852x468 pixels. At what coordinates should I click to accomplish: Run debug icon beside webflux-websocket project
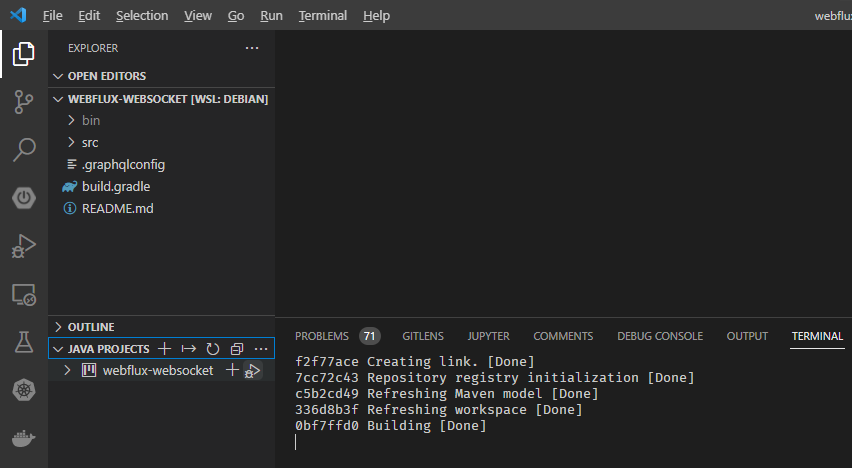pos(252,371)
